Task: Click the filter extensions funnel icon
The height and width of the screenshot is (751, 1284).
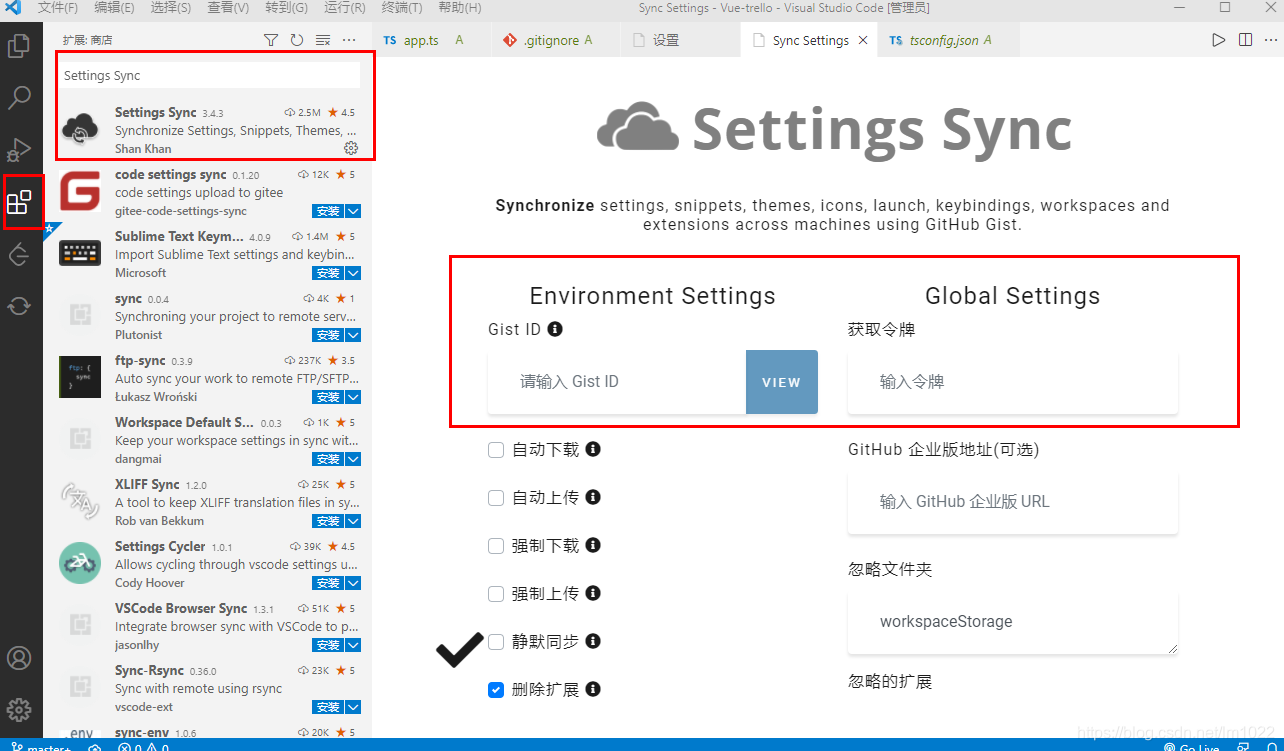Action: click(x=271, y=40)
